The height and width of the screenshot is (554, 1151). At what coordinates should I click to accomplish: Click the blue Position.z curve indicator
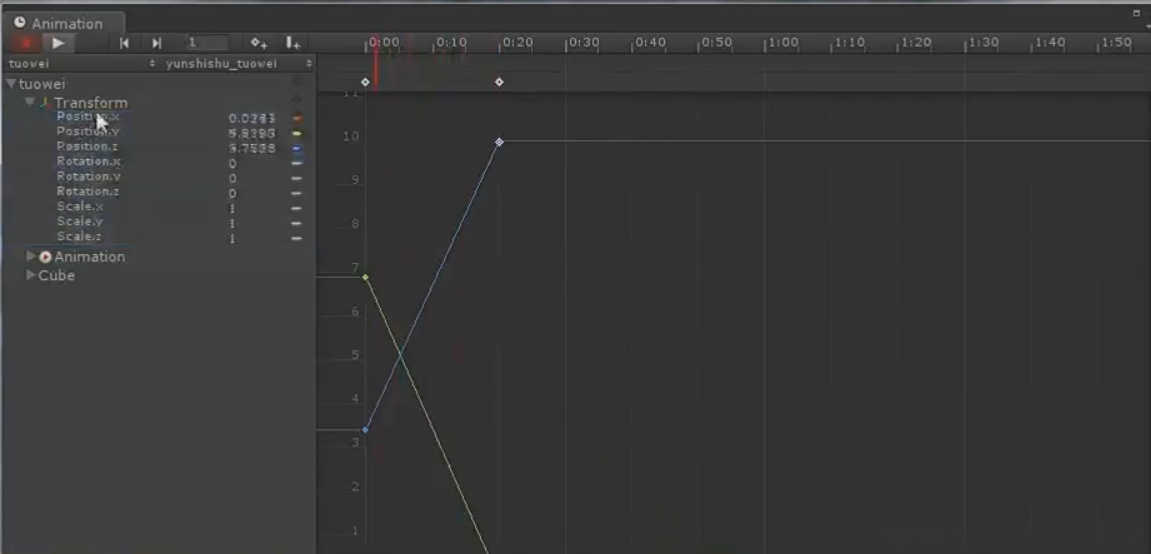point(297,148)
